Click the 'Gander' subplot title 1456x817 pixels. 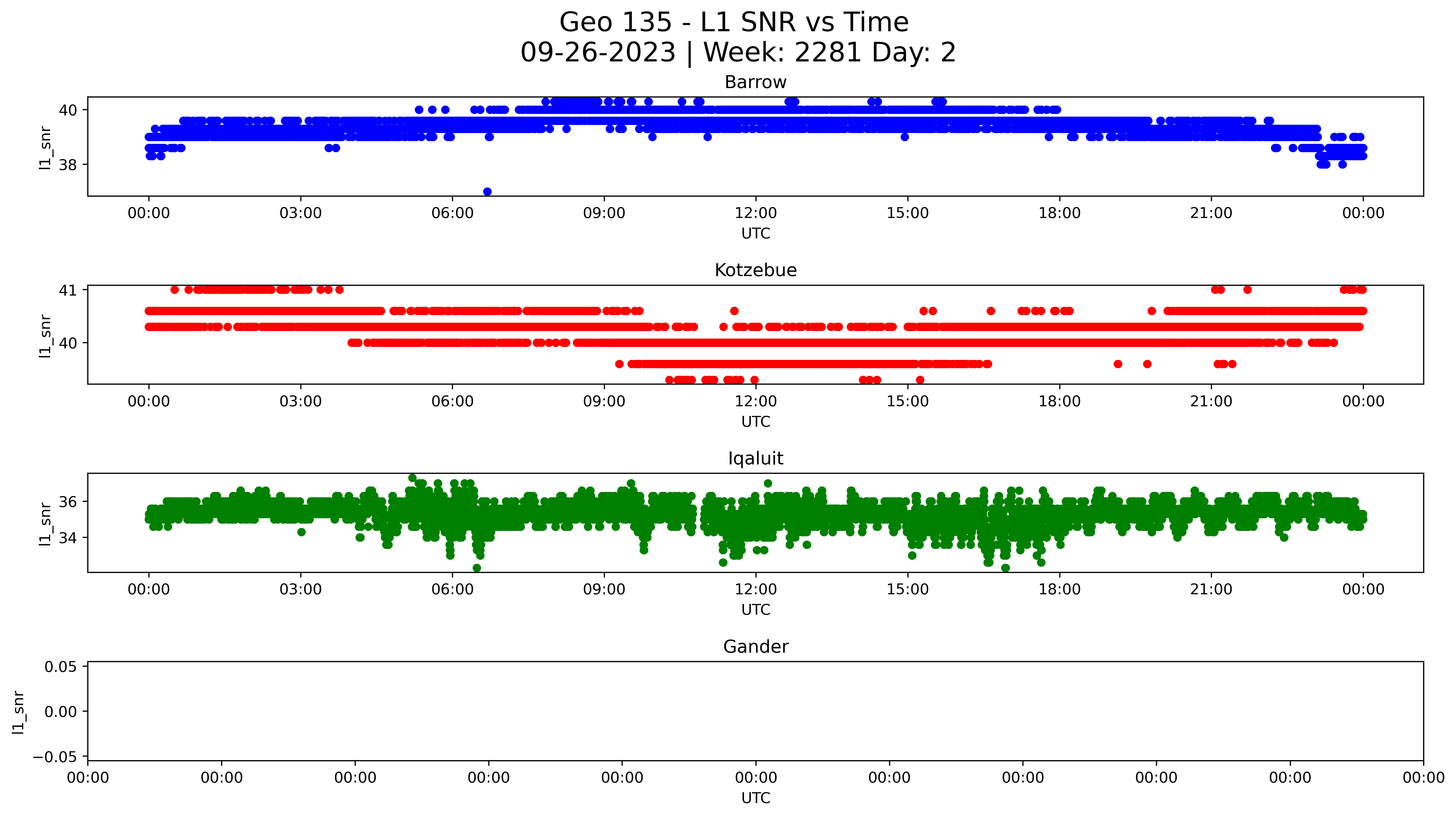pyautogui.click(x=756, y=646)
